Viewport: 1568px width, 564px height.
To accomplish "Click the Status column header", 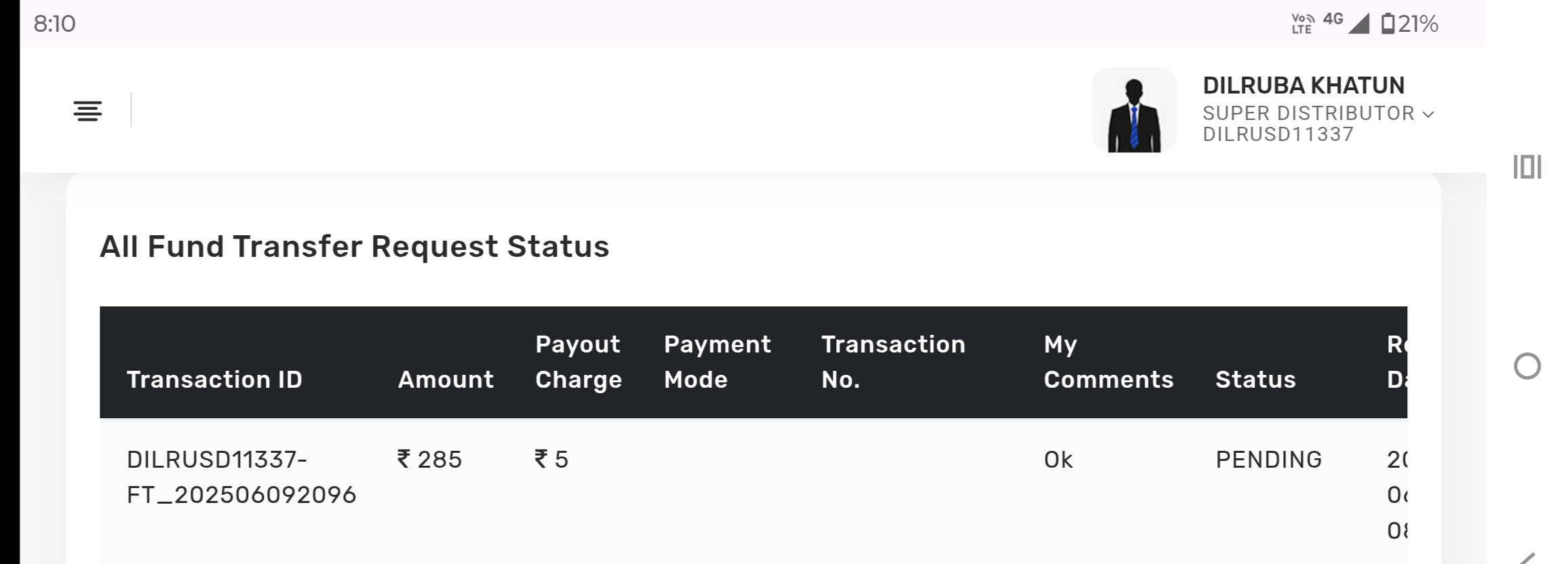I will pyautogui.click(x=1255, y=380).
